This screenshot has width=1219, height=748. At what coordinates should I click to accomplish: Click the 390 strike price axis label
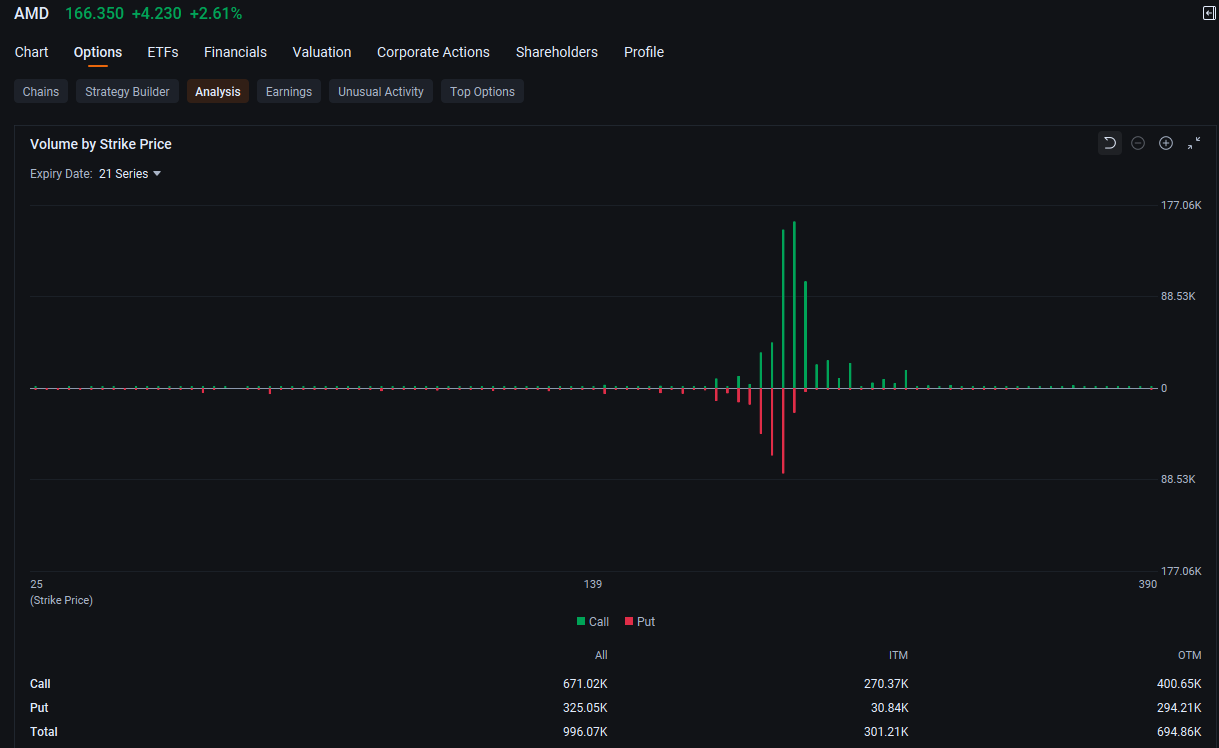(x=1148, y=584)
